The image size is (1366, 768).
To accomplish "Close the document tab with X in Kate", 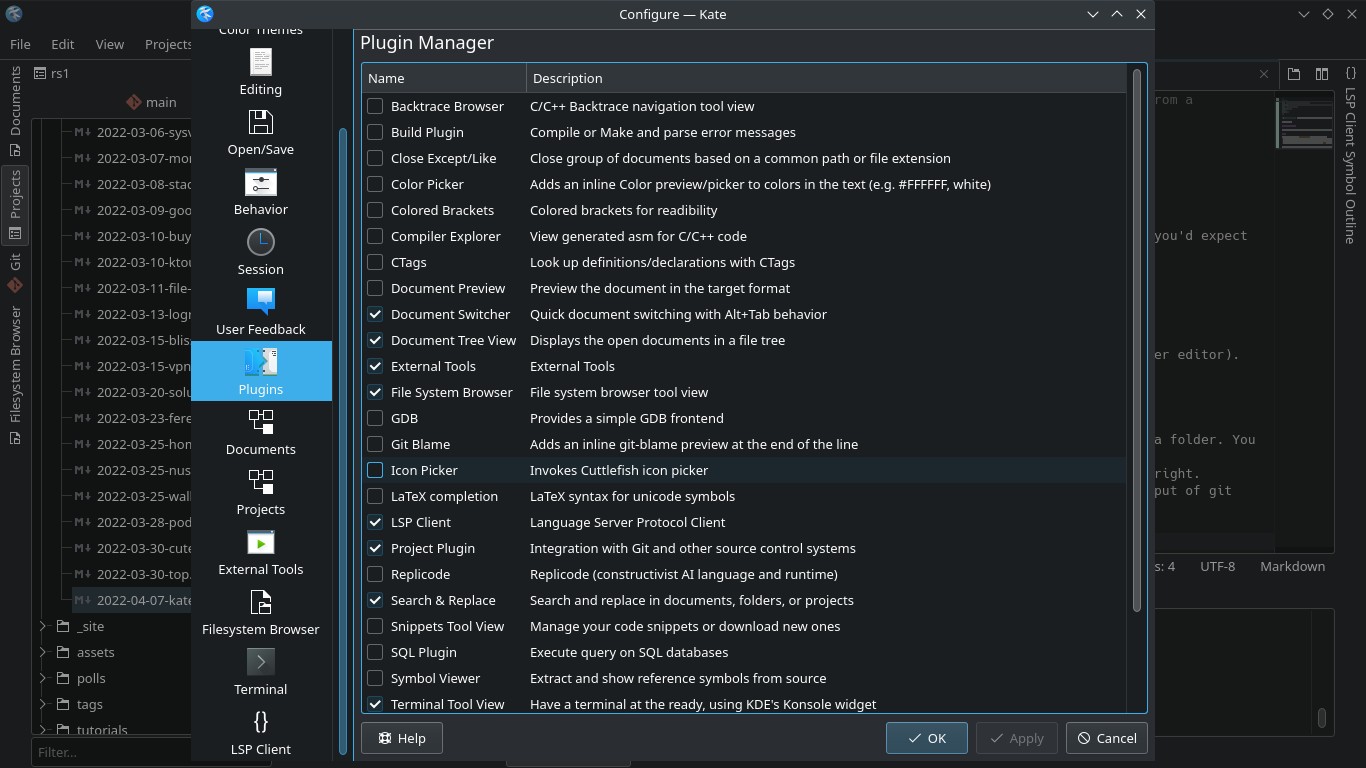I will pos(1264,73).
